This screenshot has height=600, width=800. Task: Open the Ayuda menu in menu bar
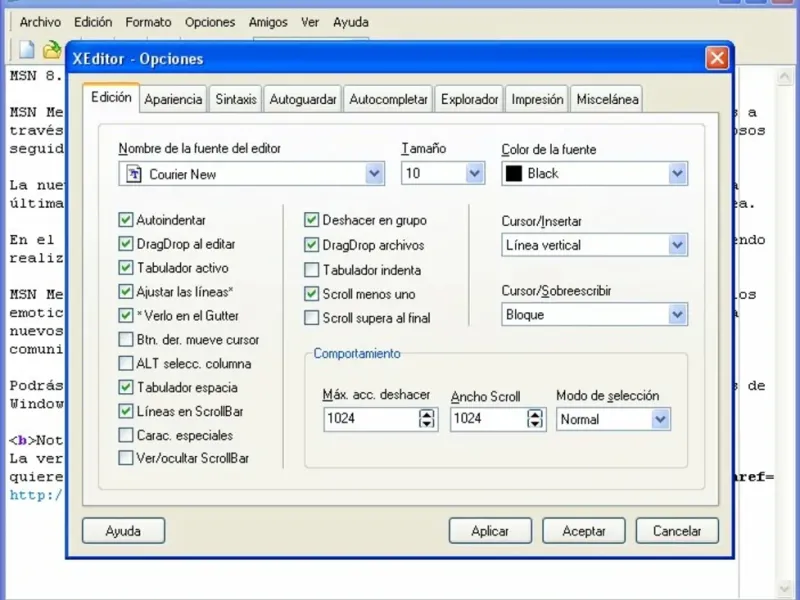click(x=351, y=22)
